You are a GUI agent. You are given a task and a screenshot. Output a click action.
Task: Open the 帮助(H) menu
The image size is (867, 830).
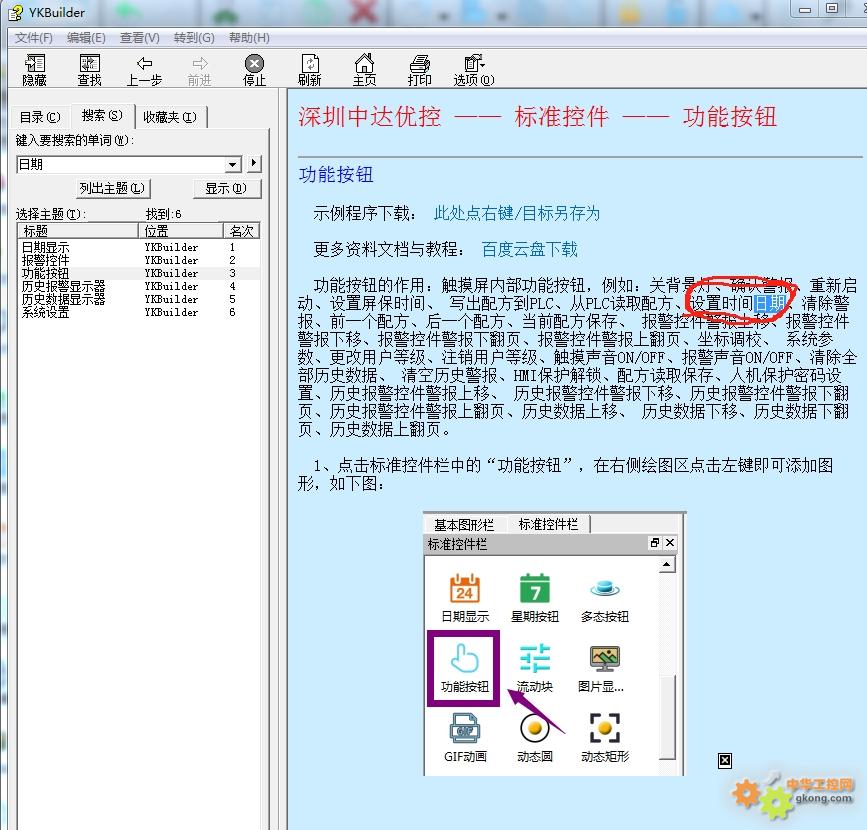coord(249,38)
